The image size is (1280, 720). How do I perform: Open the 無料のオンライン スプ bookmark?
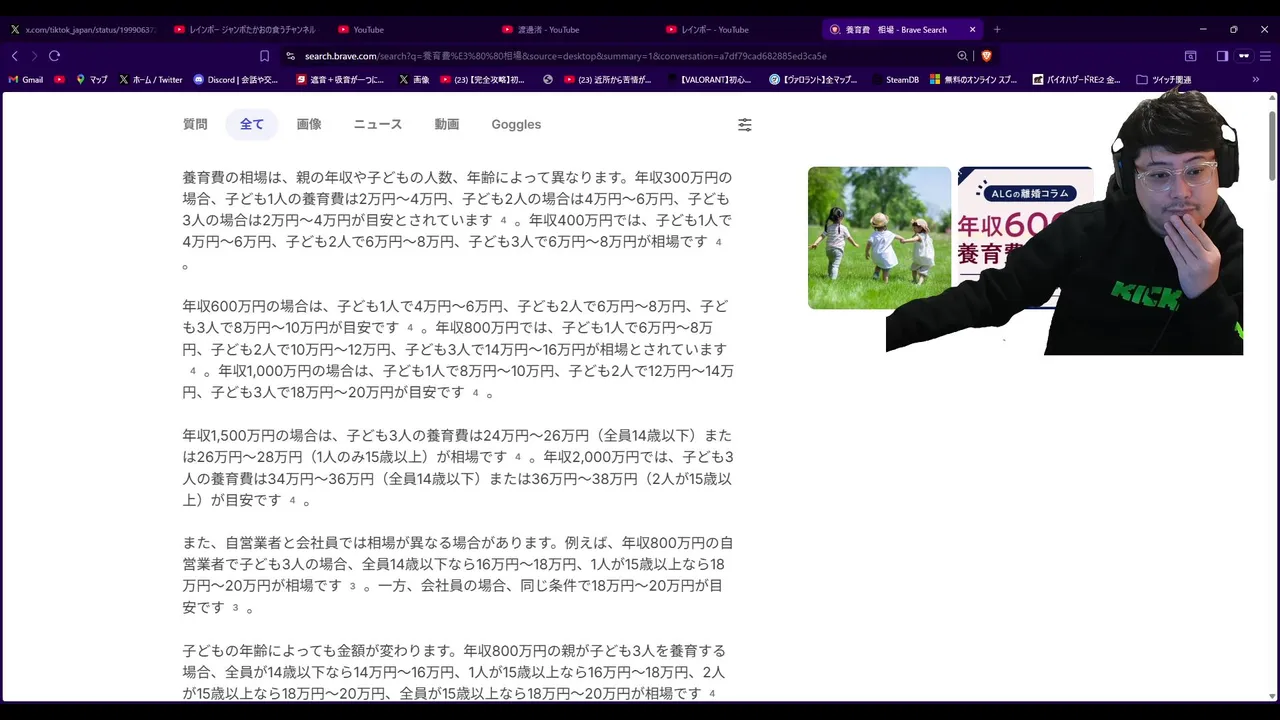click(974, 79)
